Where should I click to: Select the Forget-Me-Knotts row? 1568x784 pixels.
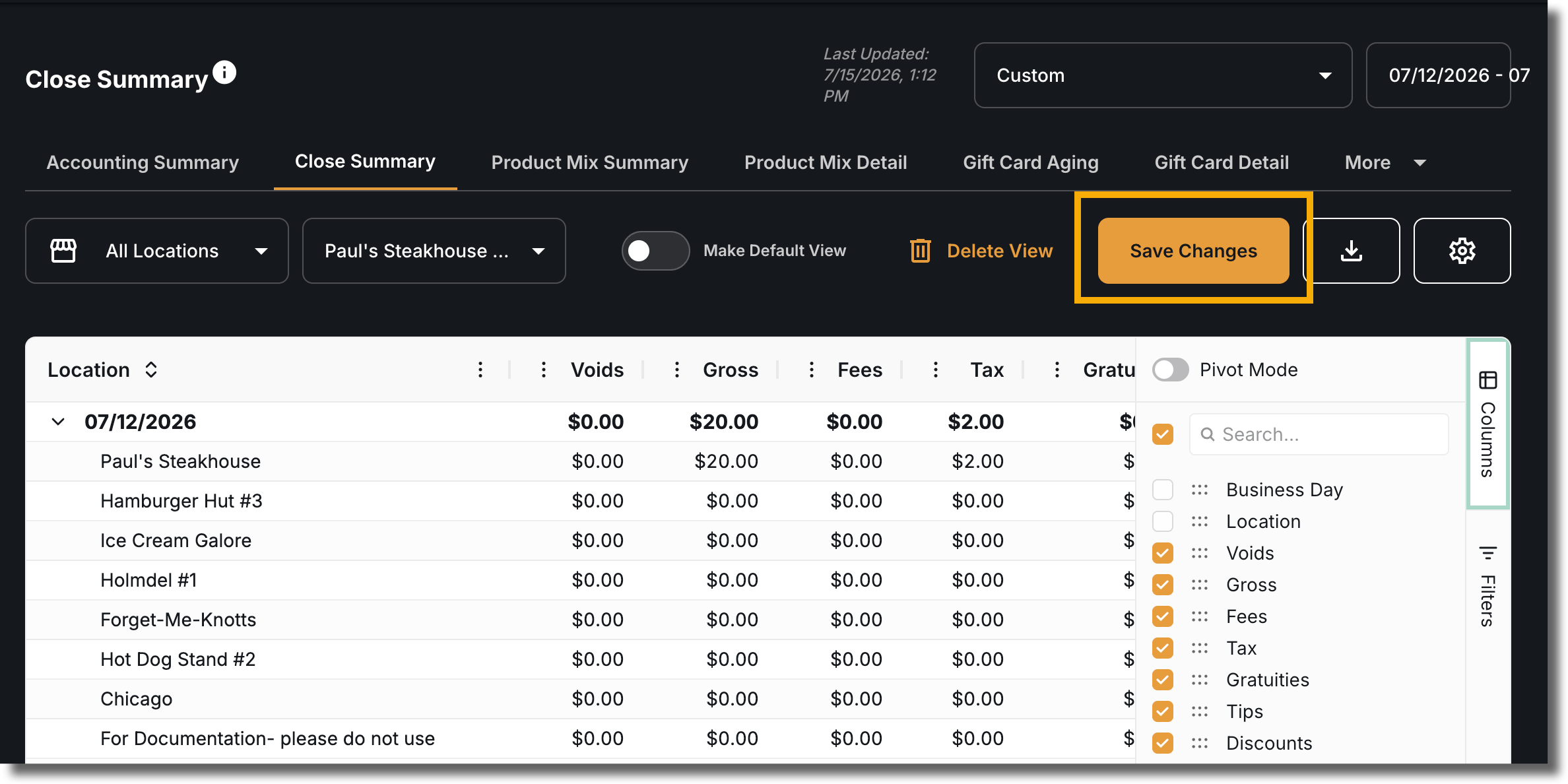[x=581, y=620]
